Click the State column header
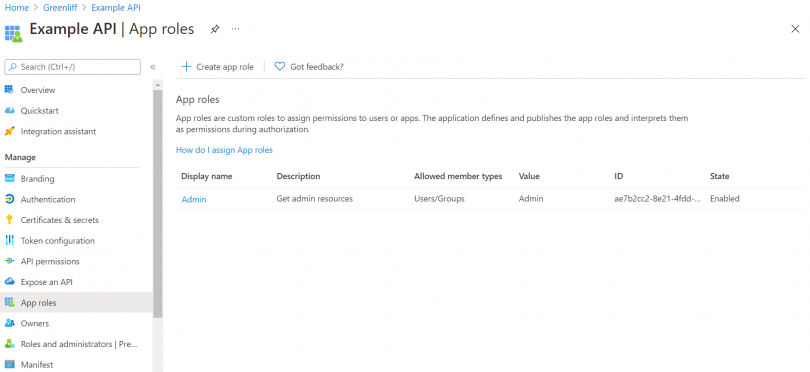This screenshot has width=810, height=372. [720, 176]
